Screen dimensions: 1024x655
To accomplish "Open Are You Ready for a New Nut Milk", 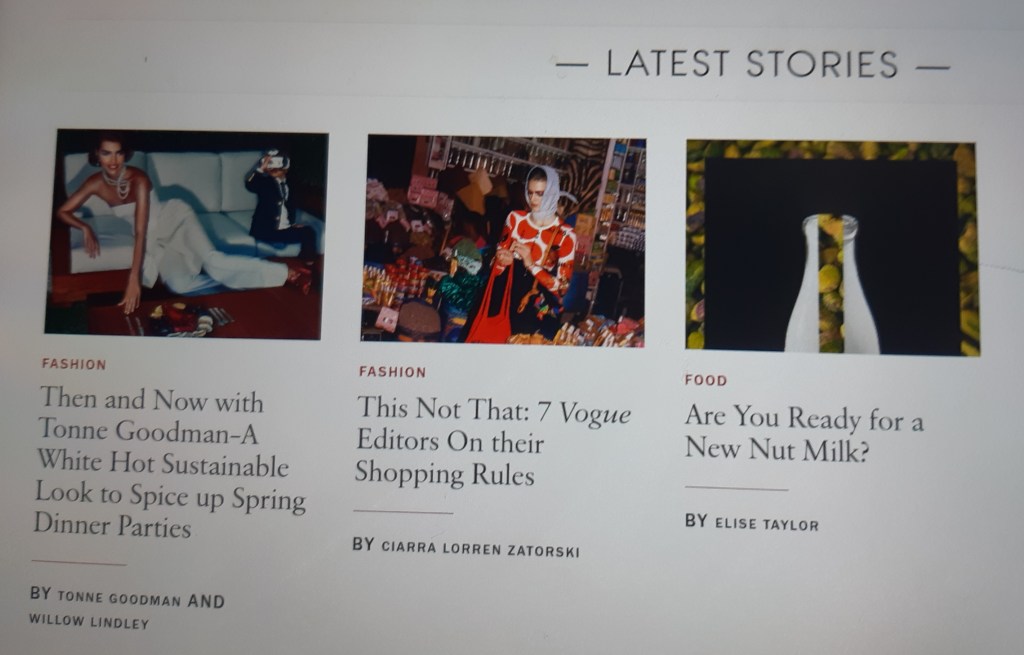I will point(804,433).
